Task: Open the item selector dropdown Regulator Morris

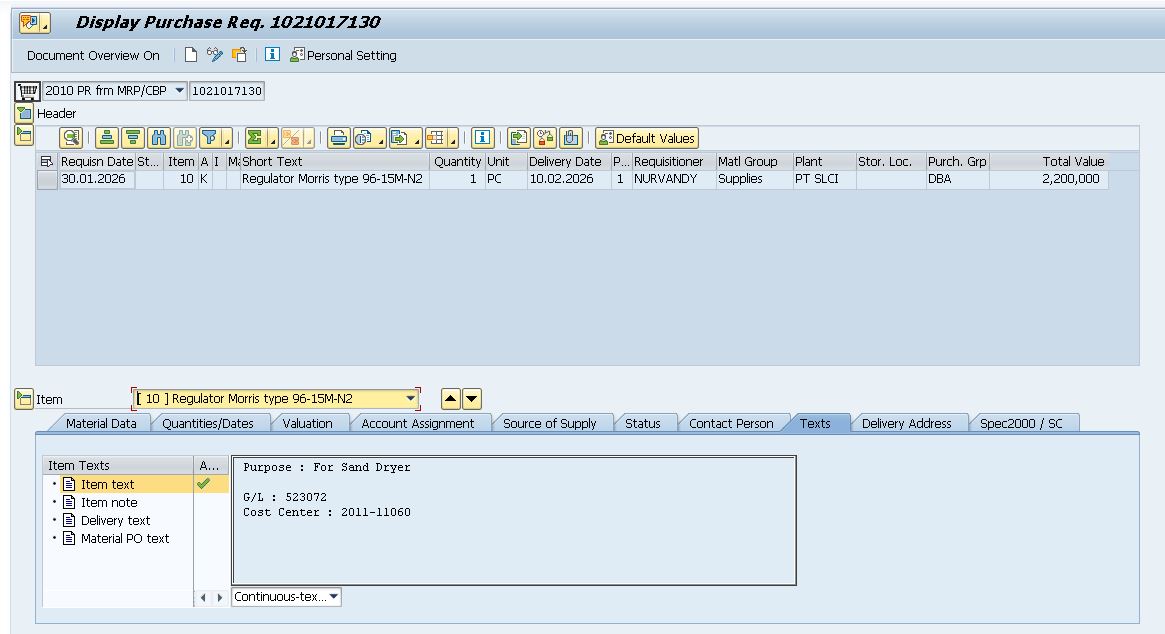Action: click(x=410, y=399)
